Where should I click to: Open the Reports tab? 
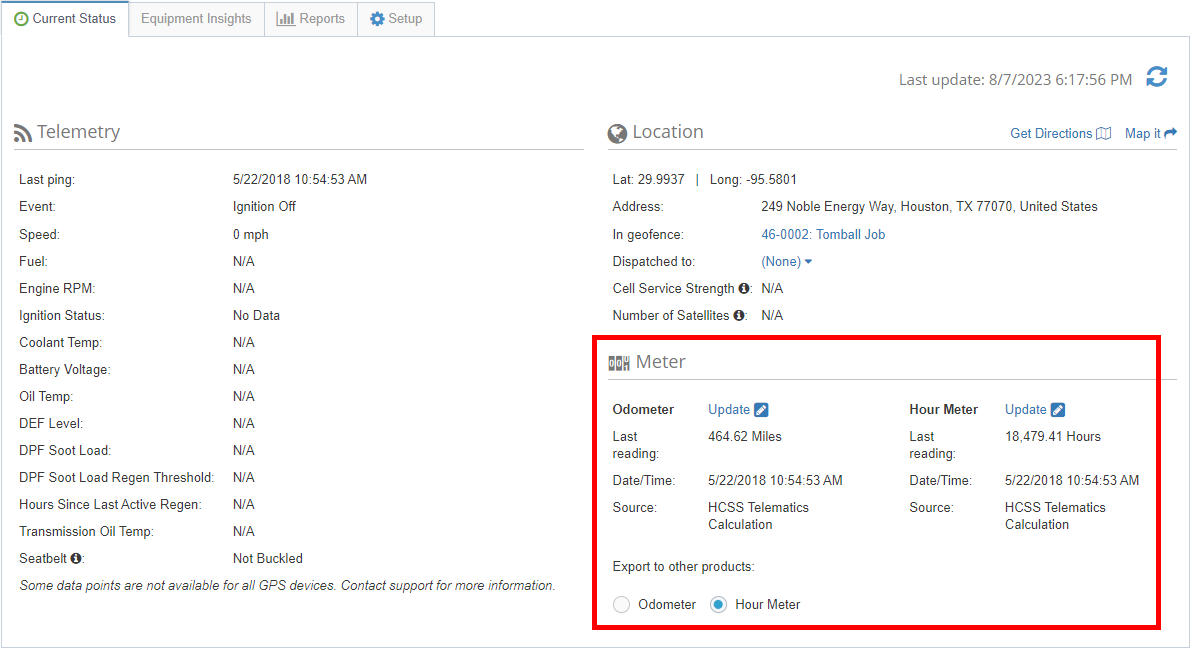pyautogui.click(x=310, y=18)
